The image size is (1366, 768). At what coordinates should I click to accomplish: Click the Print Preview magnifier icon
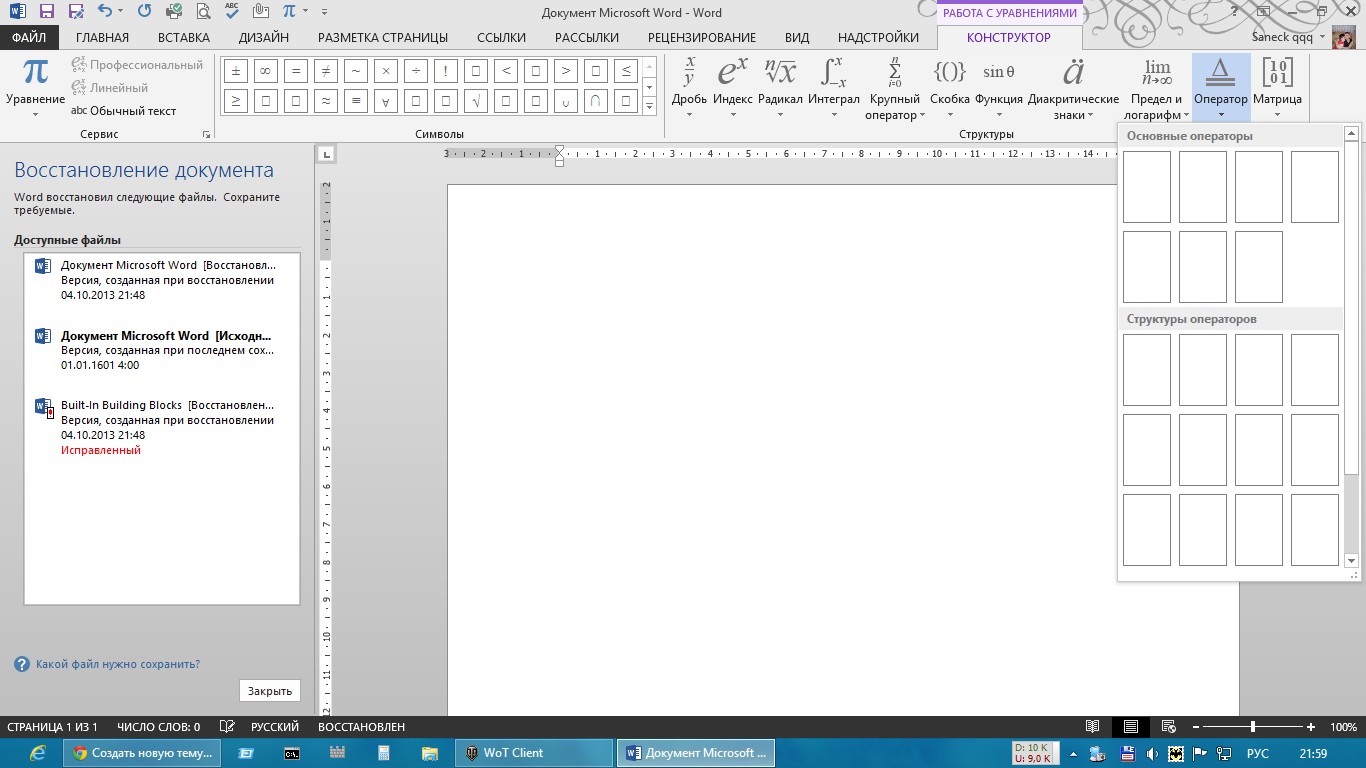point(204,12)
